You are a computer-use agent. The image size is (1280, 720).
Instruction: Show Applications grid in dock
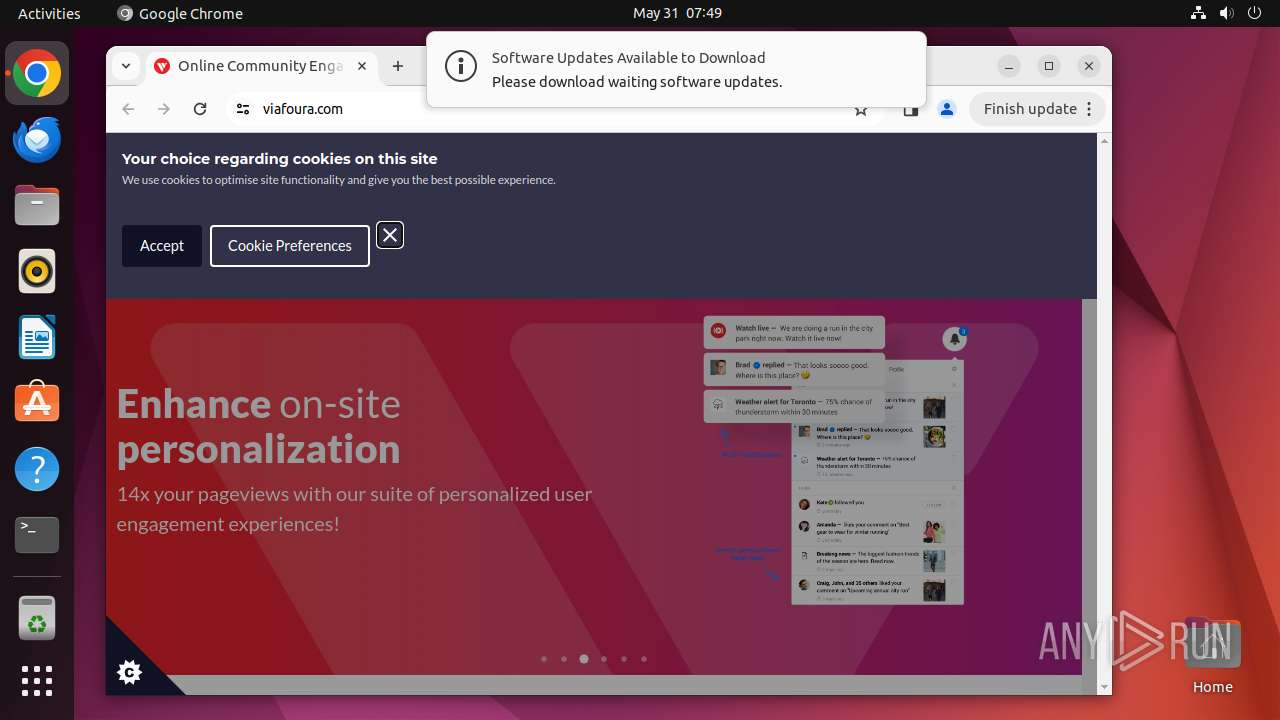pos(37,681)
